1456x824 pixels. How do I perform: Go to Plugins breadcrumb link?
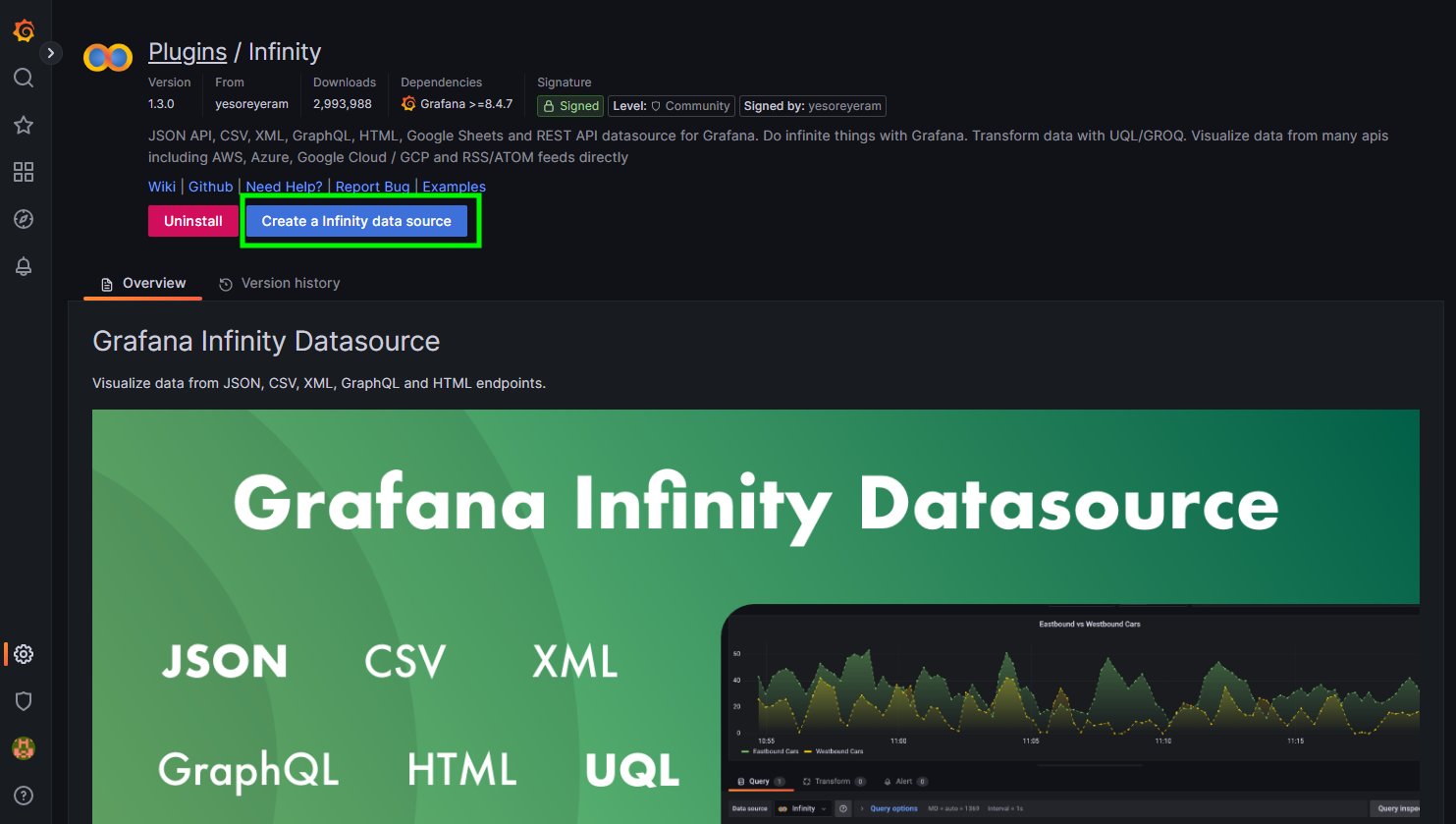(188, 52)
